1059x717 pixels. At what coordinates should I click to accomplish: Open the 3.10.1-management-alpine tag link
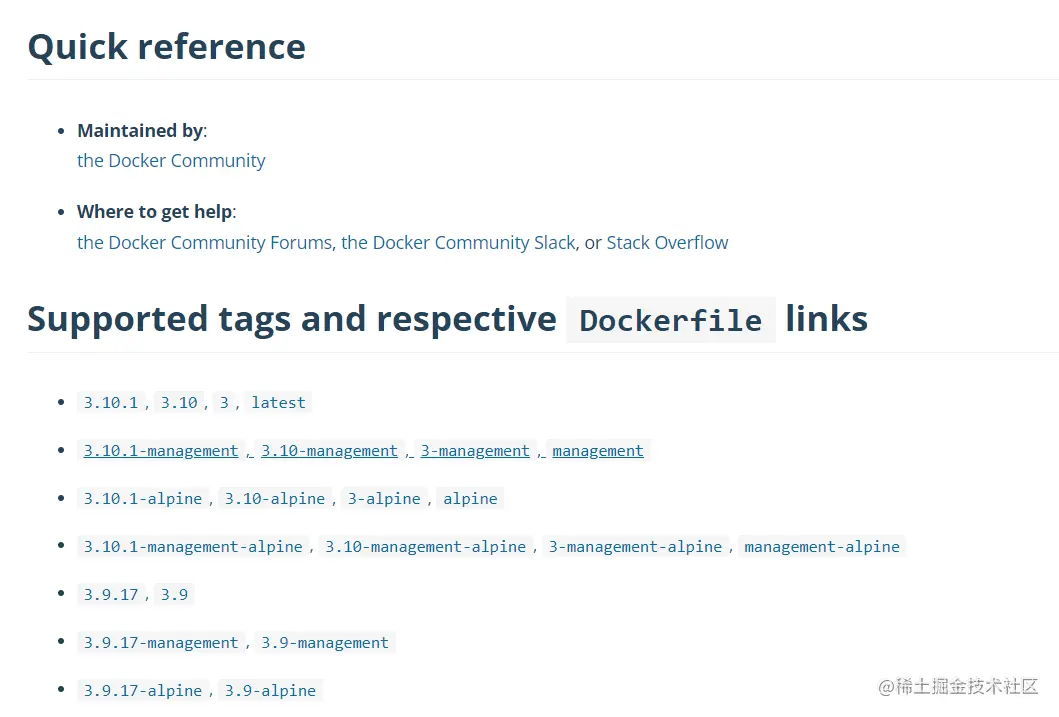[193, 547]
